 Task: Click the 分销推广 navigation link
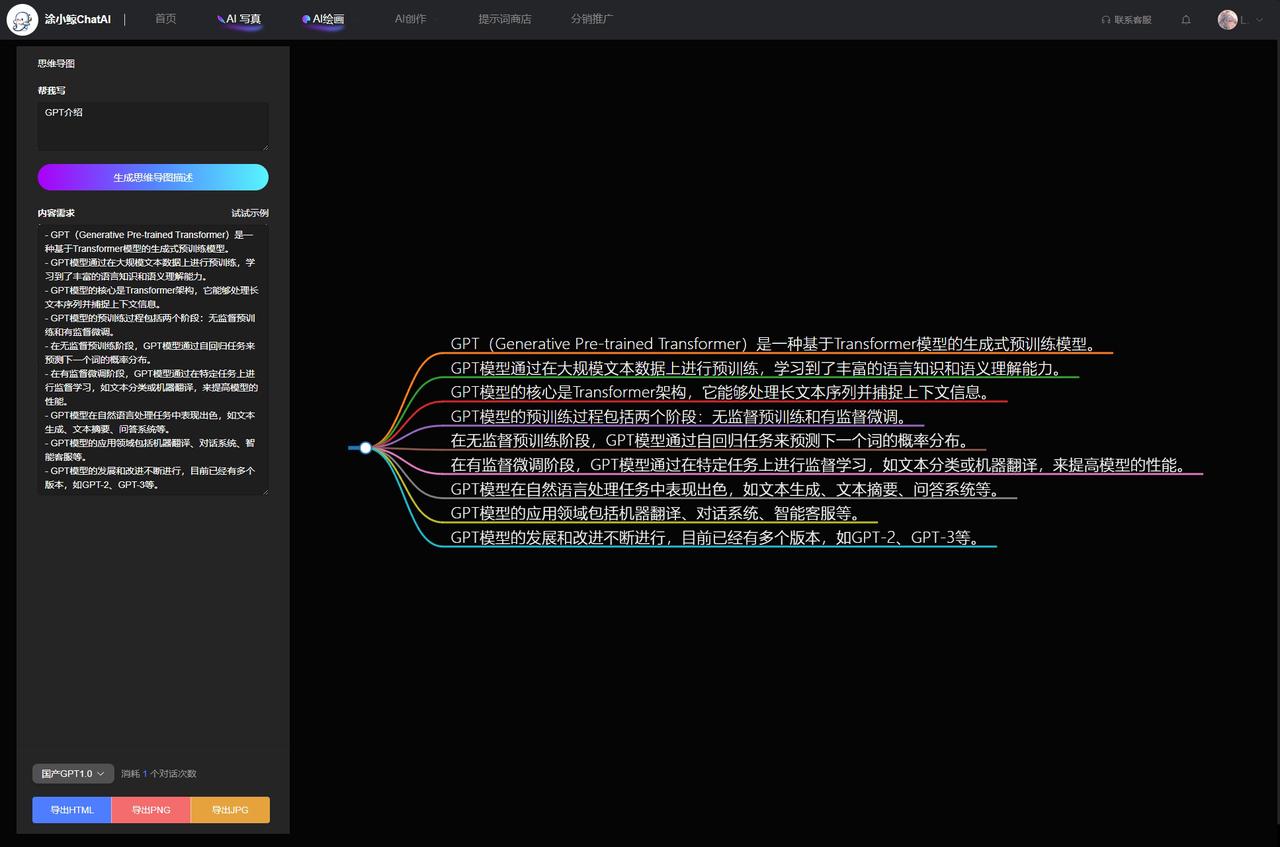[592, 19]
